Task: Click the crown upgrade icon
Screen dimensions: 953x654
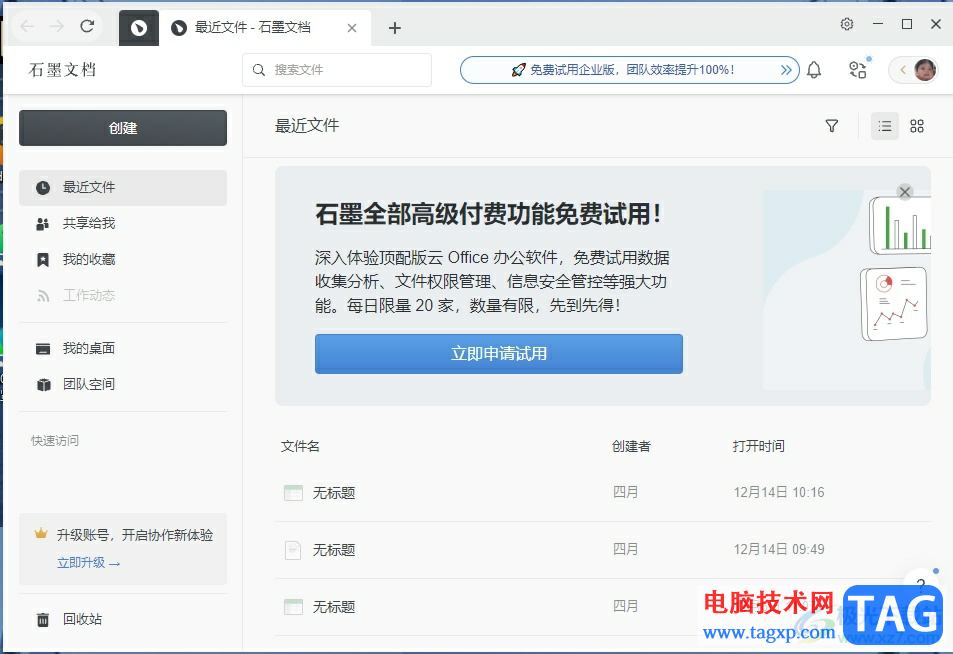Action: point(41,534)
